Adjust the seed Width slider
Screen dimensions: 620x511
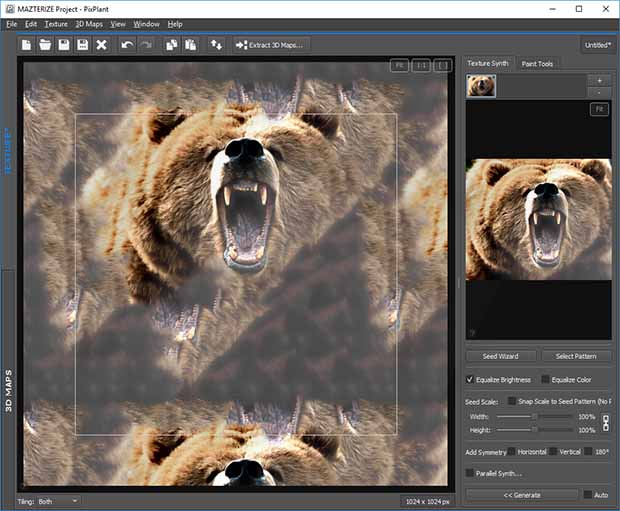pos(535,416)
